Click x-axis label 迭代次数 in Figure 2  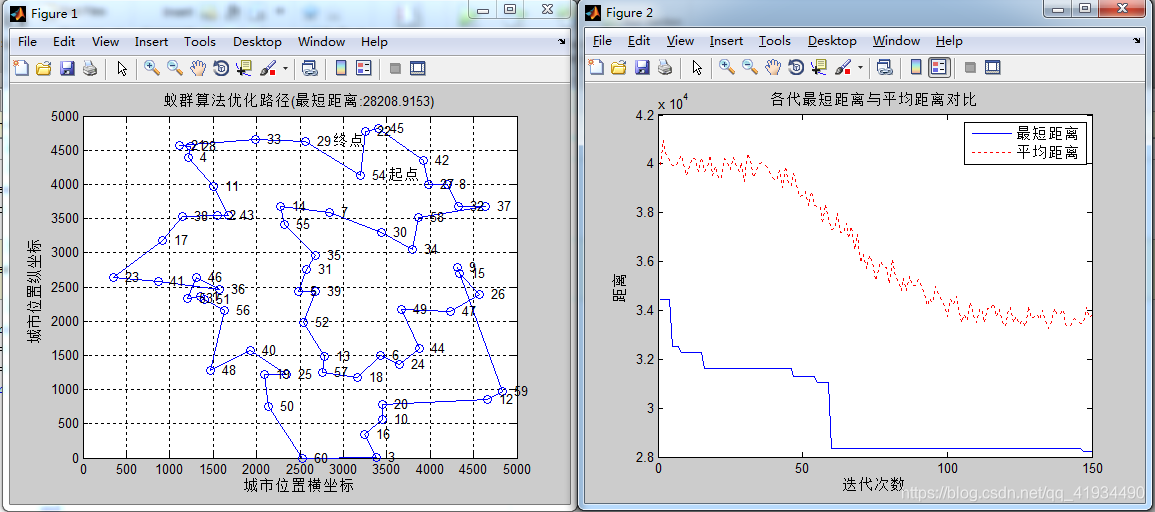874,485
